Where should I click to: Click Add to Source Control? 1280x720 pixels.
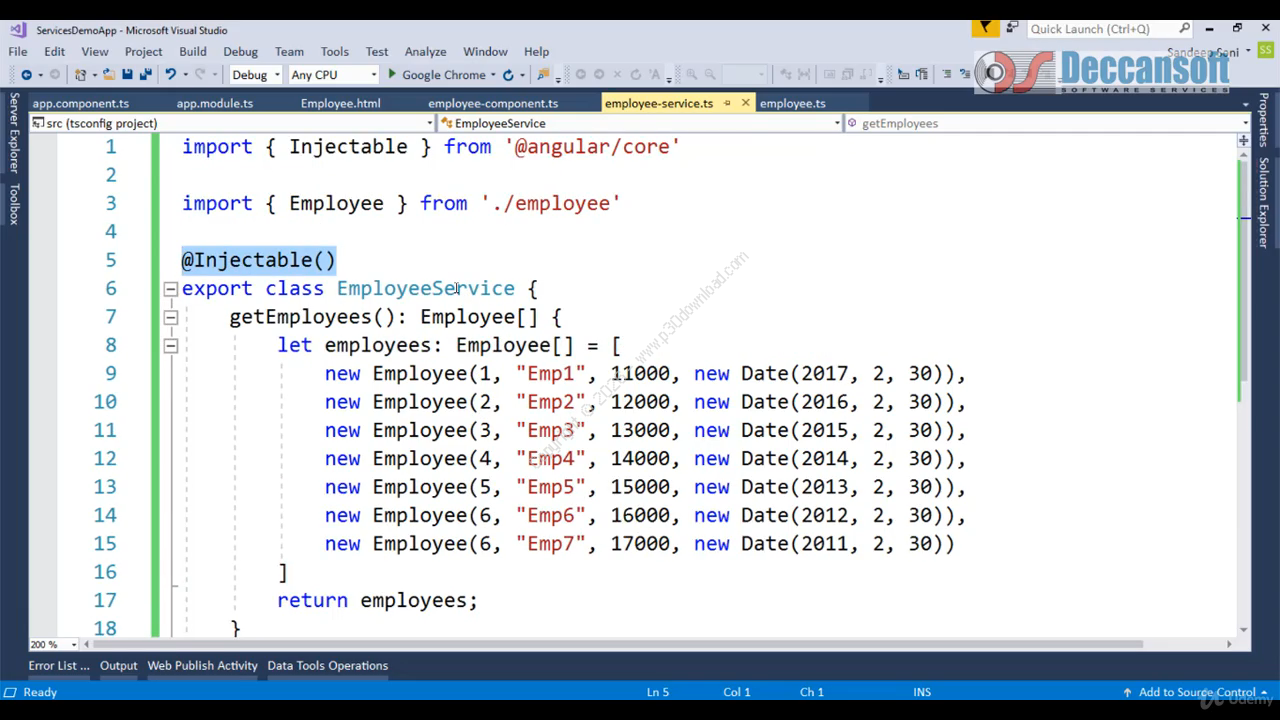pyautogui.click(x=1196, y=692)
